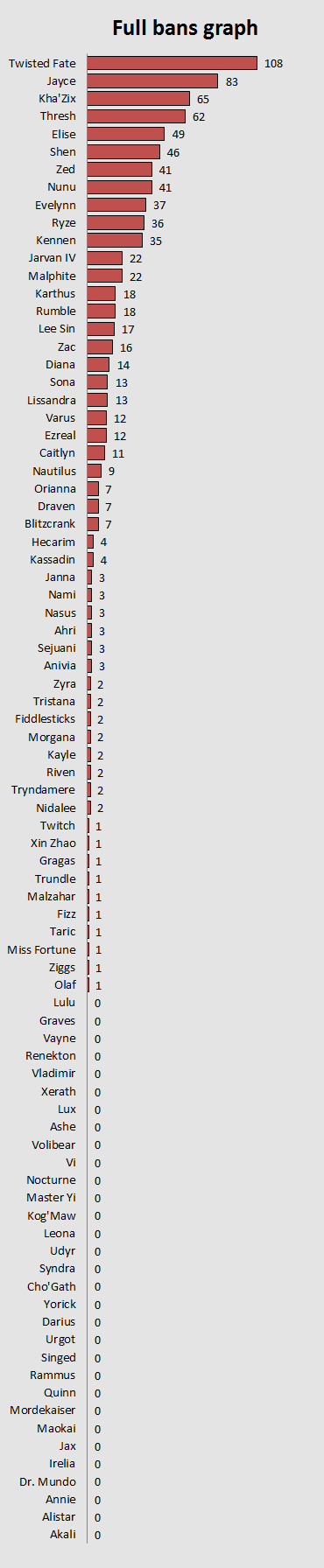Click the Nunu bar
324x1568 pixels.
pos(120,187)
